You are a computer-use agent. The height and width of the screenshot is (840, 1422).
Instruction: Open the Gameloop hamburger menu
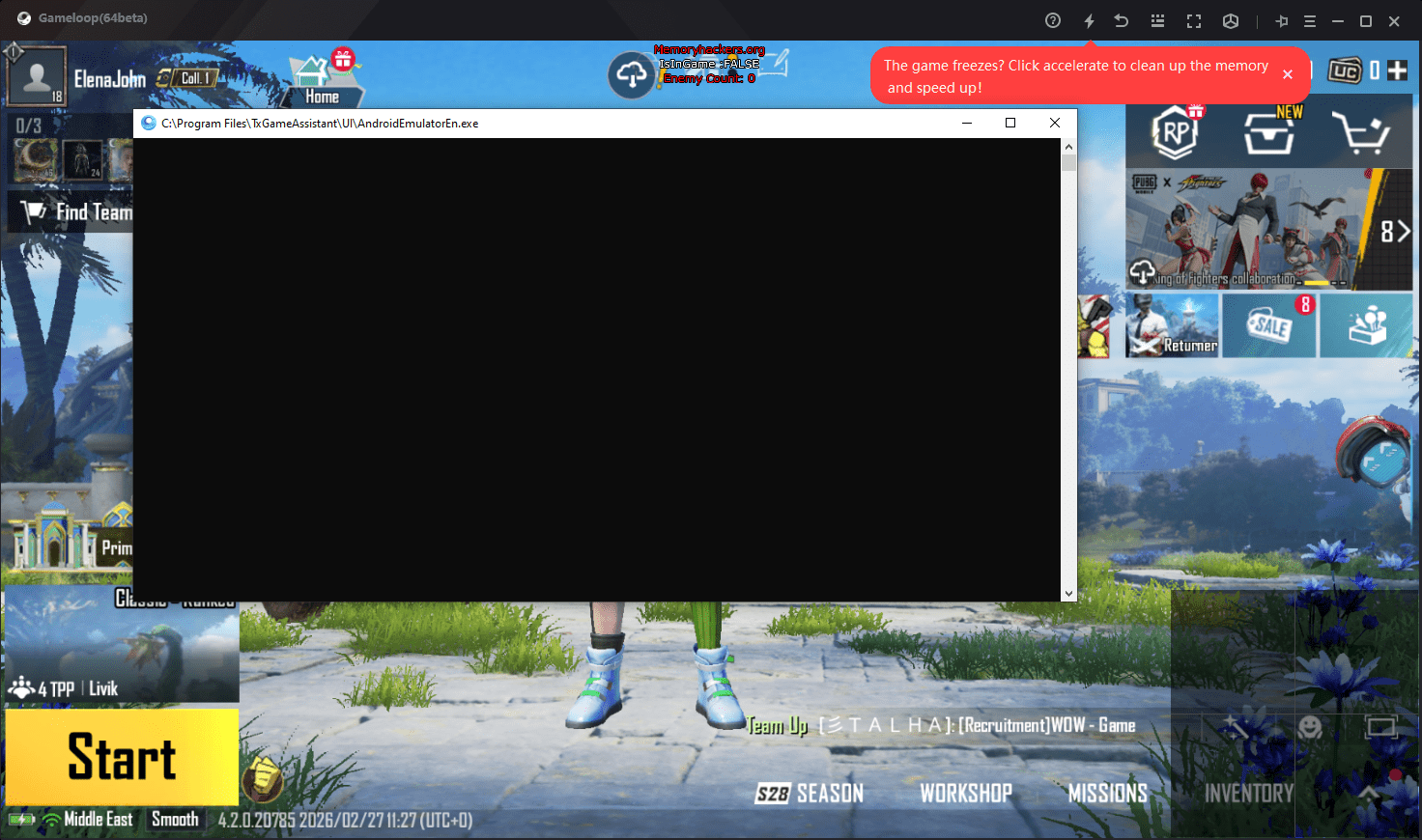pos(1310,20)
